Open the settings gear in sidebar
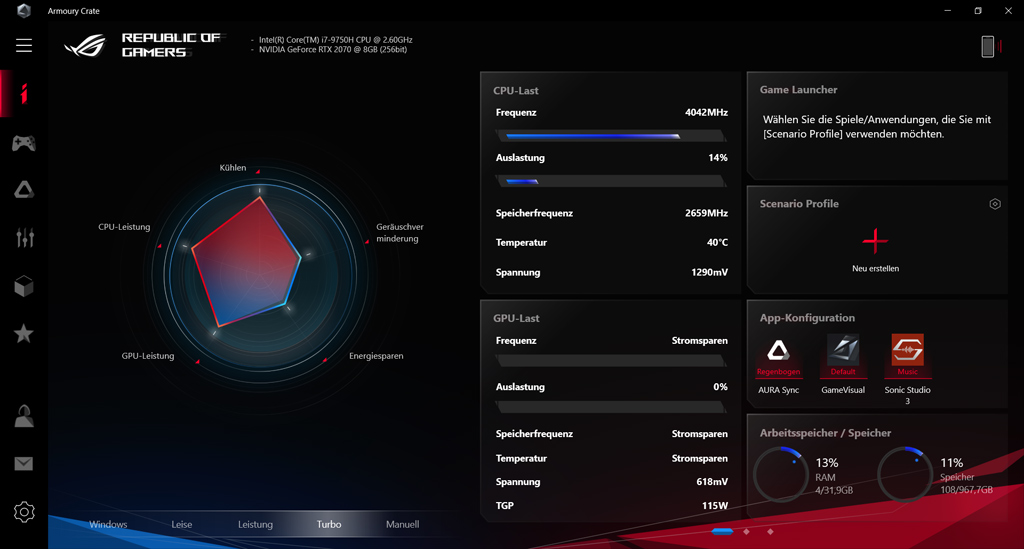The height and width of the screenshot is (549, 1024). point(24,512)
